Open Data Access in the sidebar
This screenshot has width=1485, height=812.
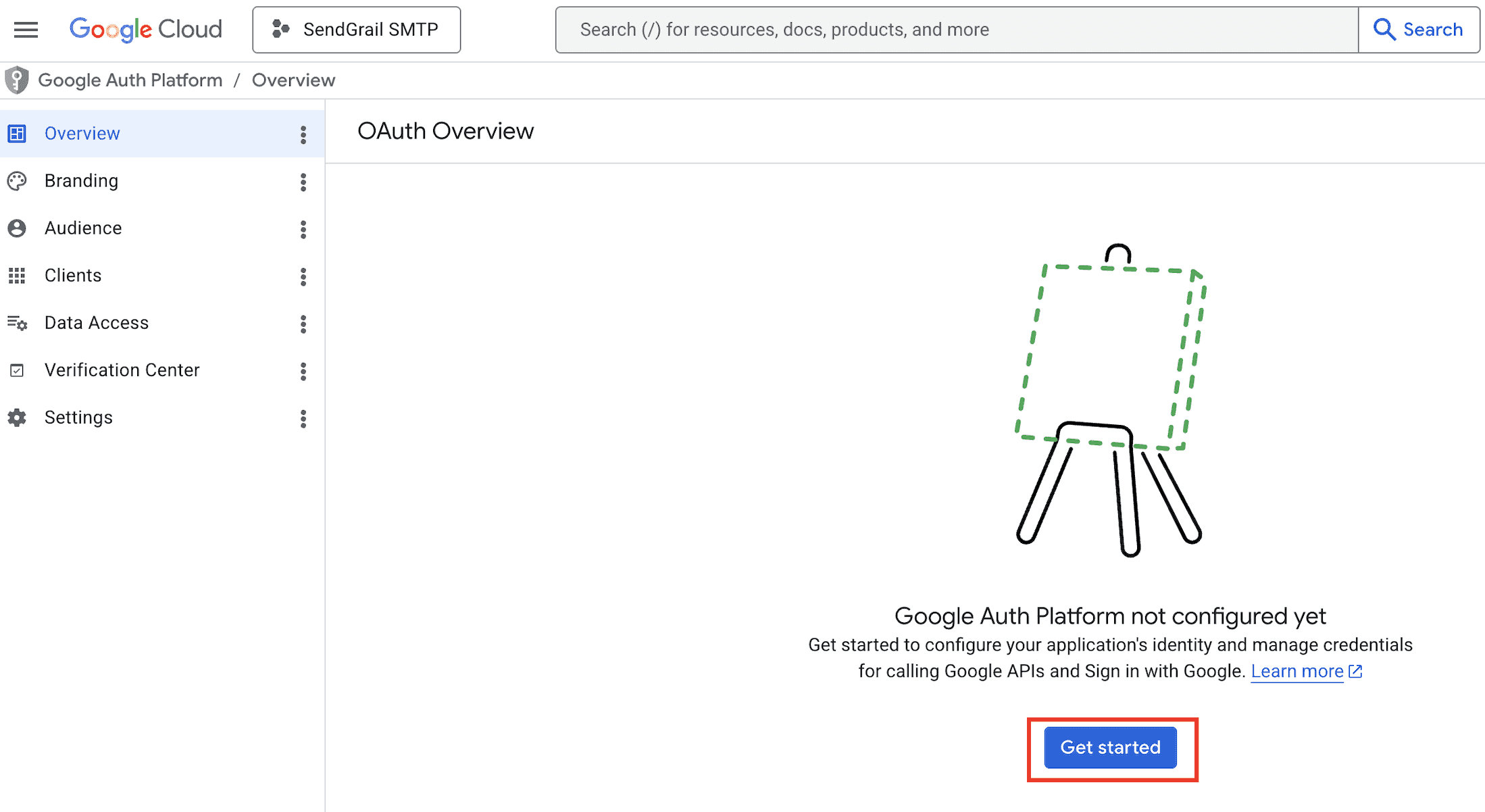[162, 323]
